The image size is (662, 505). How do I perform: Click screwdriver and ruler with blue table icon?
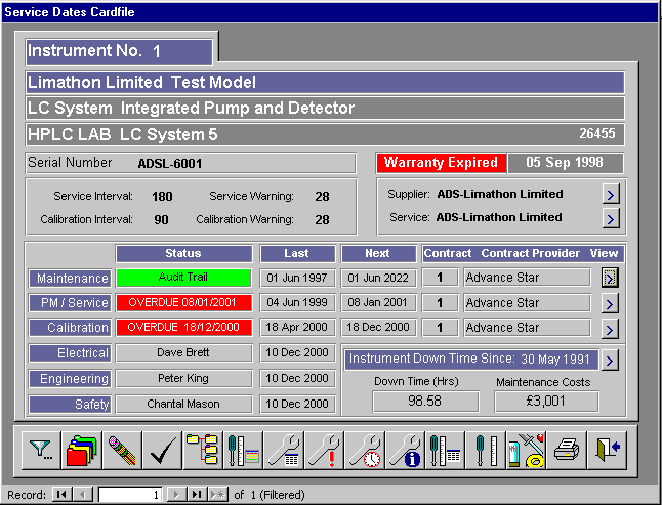446,450
